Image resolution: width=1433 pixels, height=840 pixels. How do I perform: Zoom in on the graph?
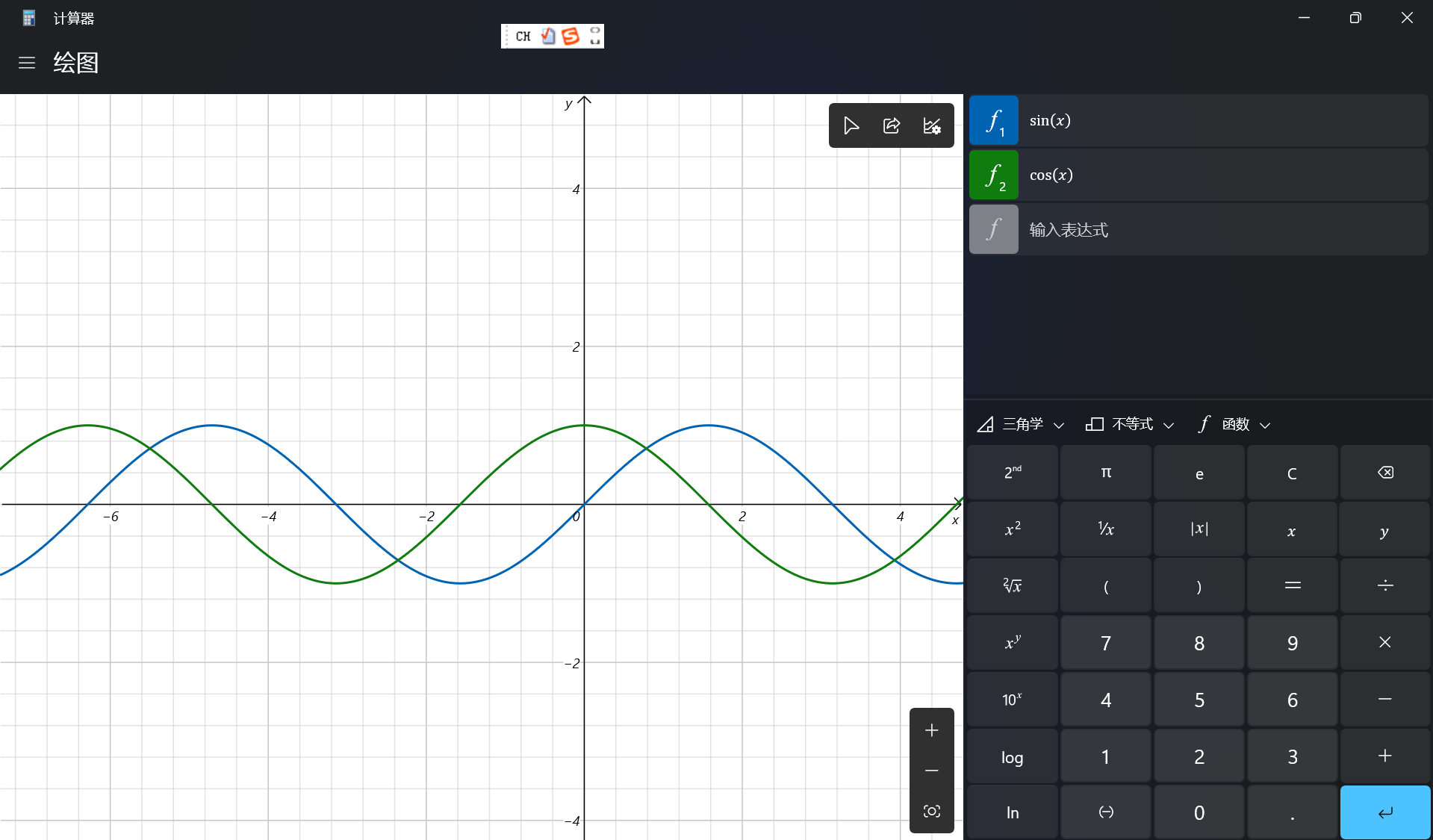931,730
